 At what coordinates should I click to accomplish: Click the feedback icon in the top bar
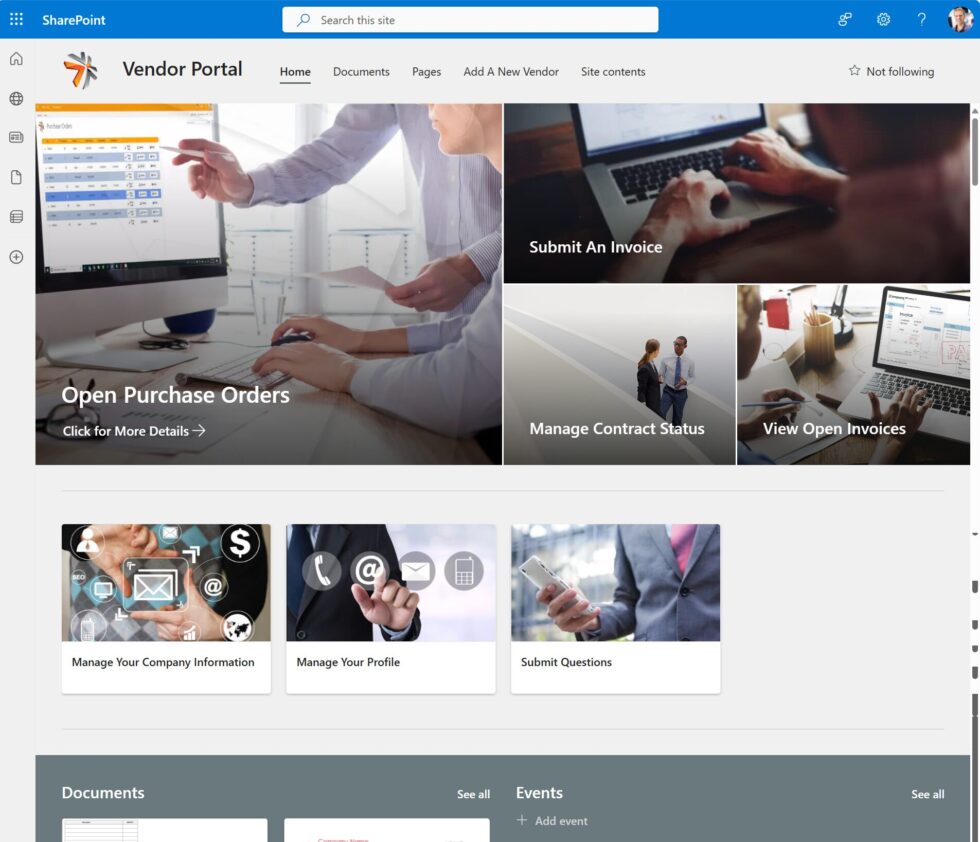[844, 19]
